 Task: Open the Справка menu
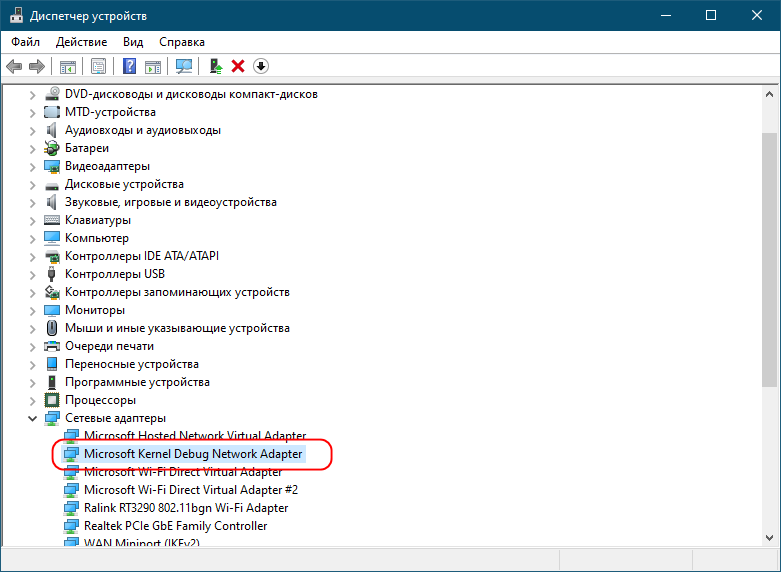(x=182, y=42)
